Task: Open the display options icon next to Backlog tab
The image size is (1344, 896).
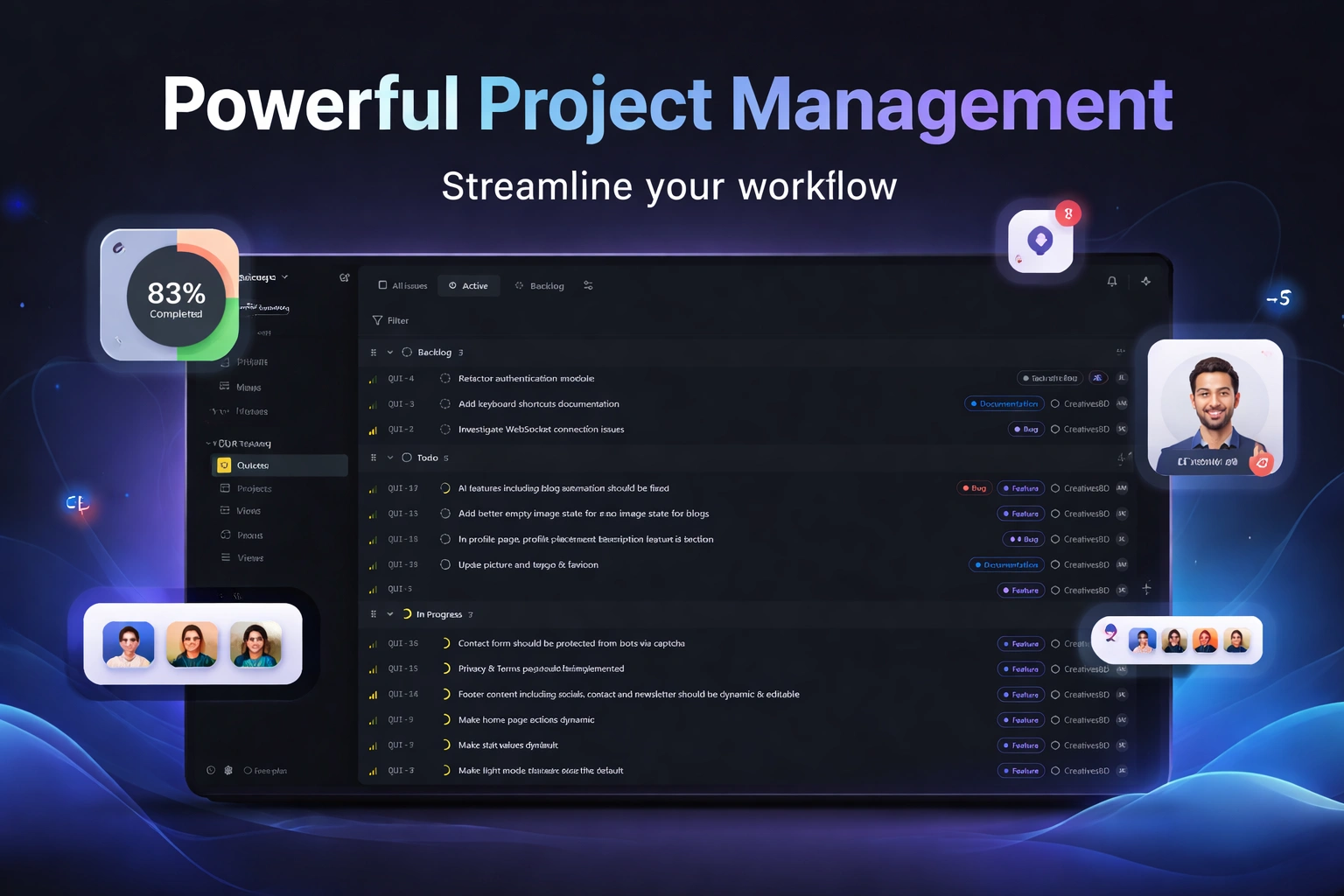Action: [588, 286]
